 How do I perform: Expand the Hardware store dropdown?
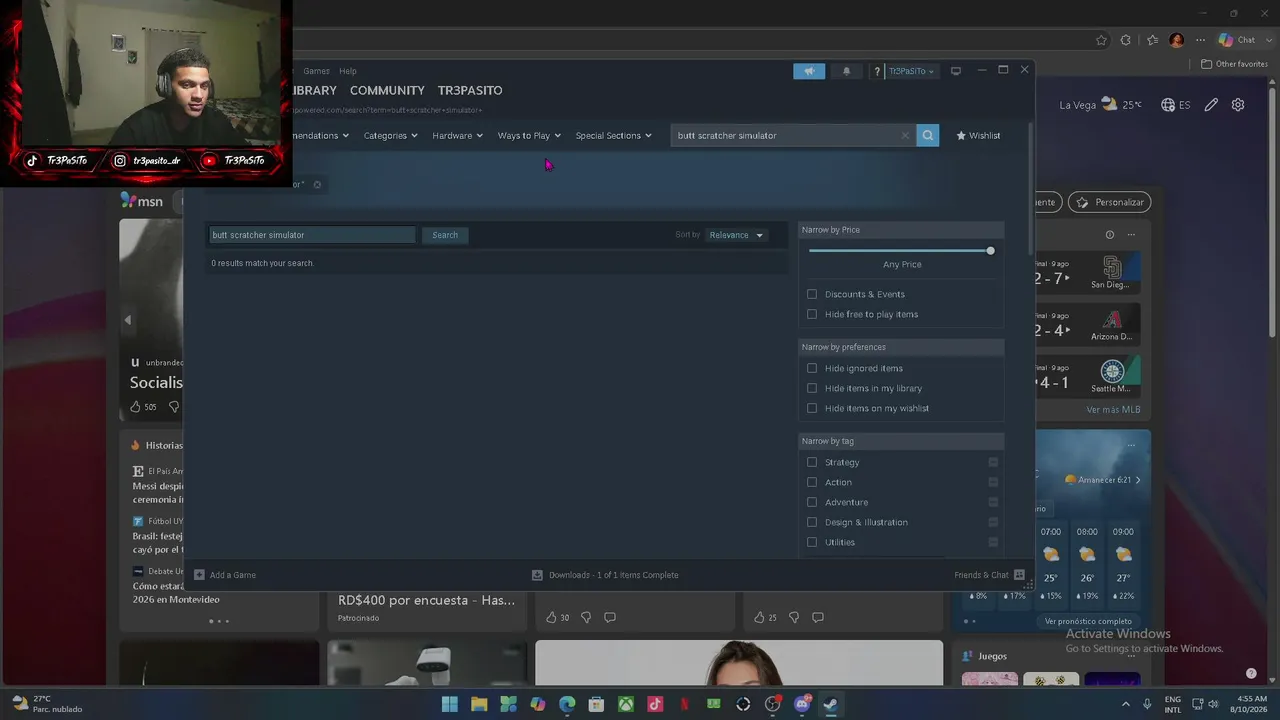pyautogui.click(x=457, y=135)
